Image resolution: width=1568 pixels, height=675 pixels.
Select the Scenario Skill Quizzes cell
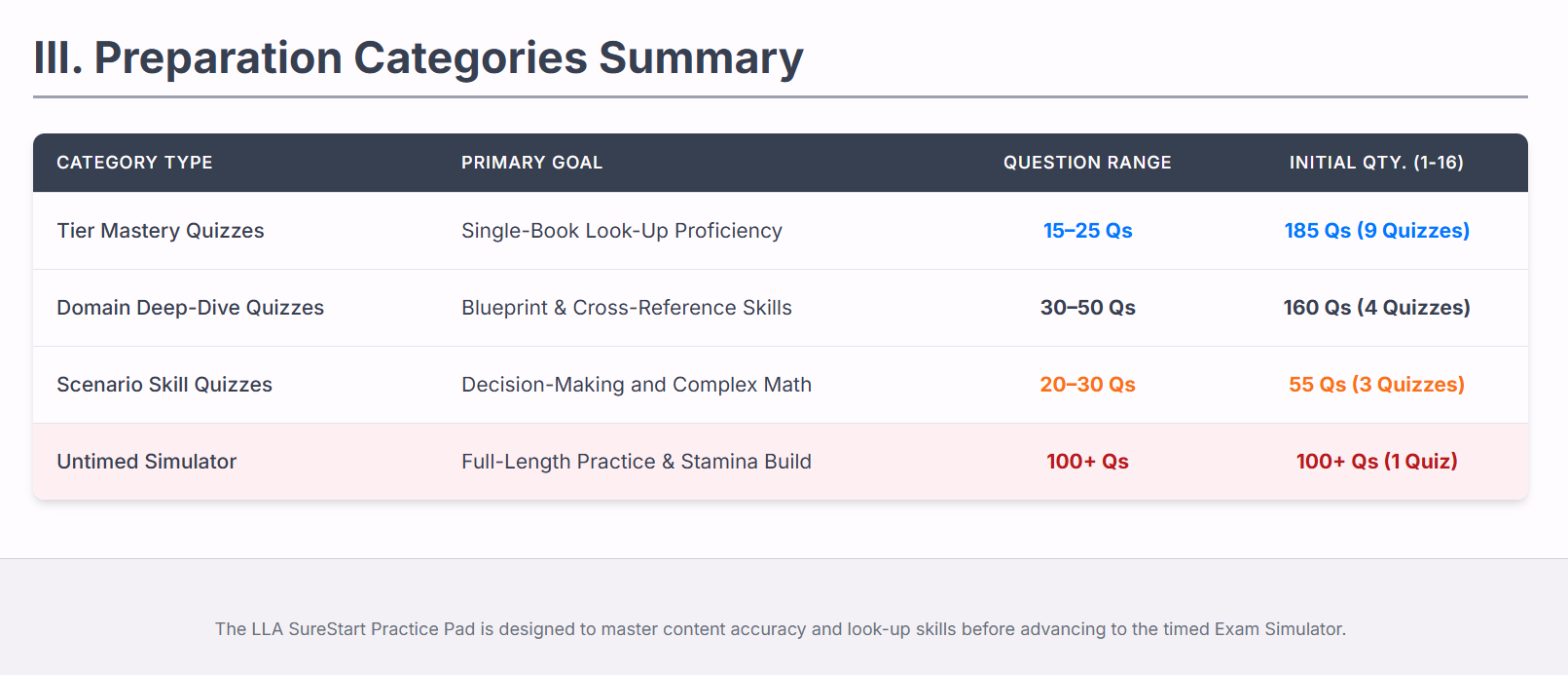point(164,385)
